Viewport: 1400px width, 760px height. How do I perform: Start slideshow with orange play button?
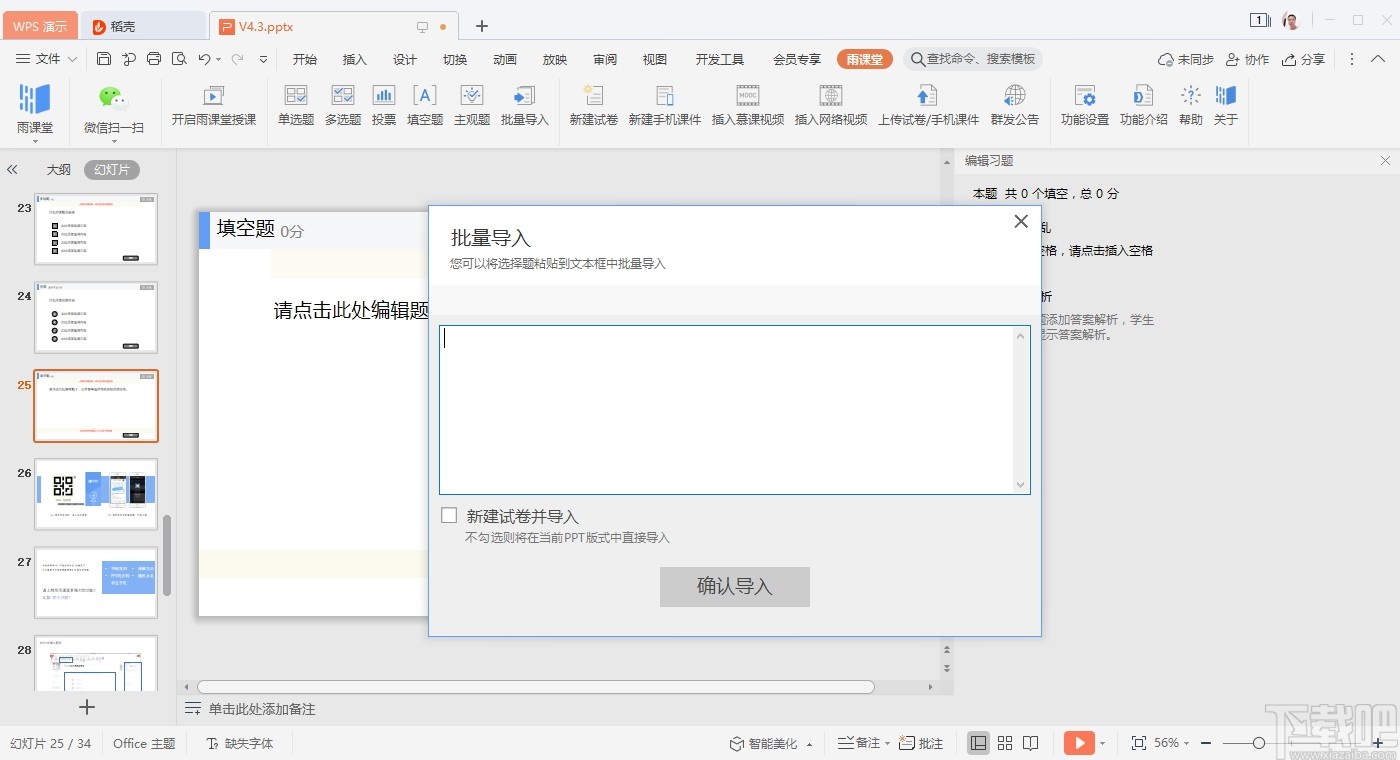[1079, 743]
